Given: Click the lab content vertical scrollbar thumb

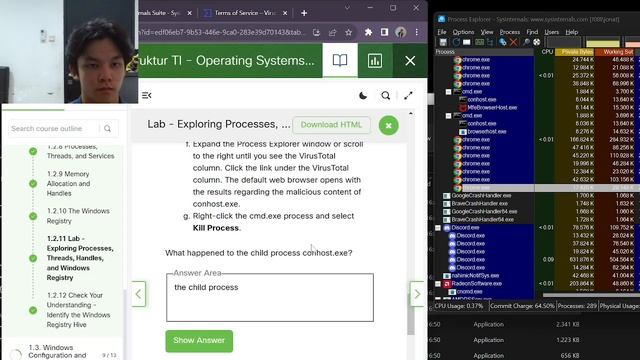Looking at the screenshot, I should click(x=411, y=314).
